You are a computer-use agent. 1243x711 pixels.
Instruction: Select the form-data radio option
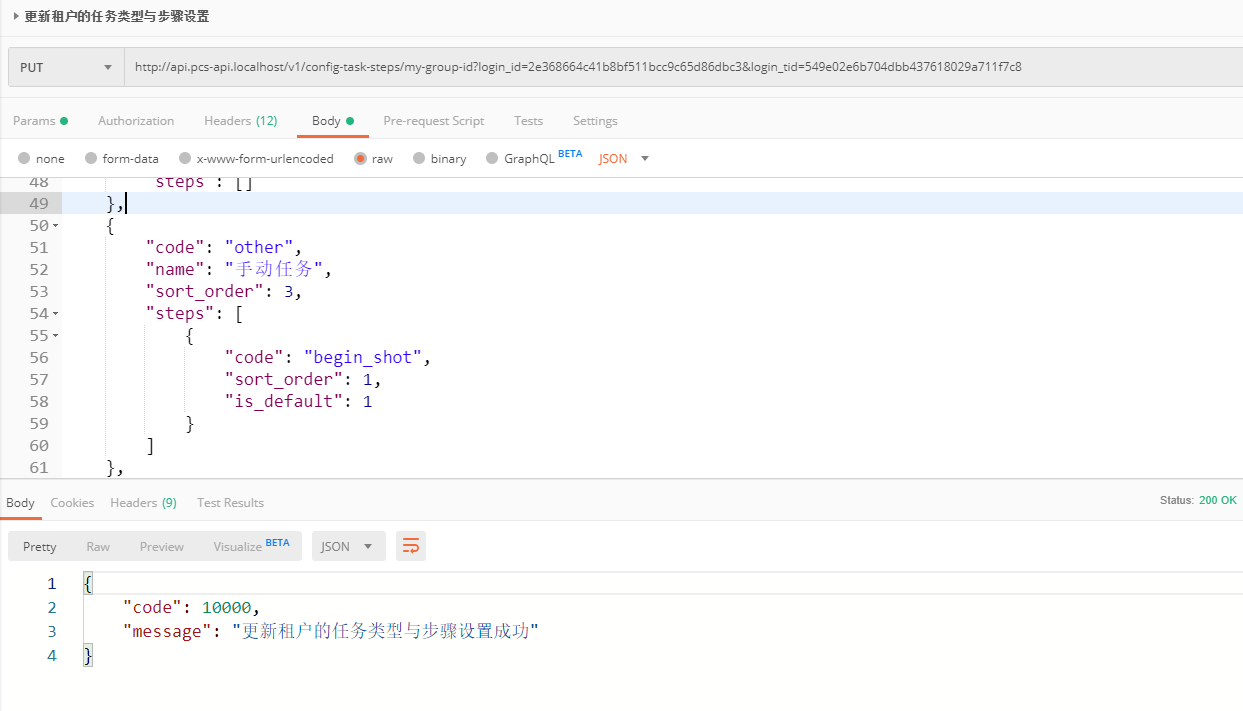pyautogui.click(x=91, y=158)
